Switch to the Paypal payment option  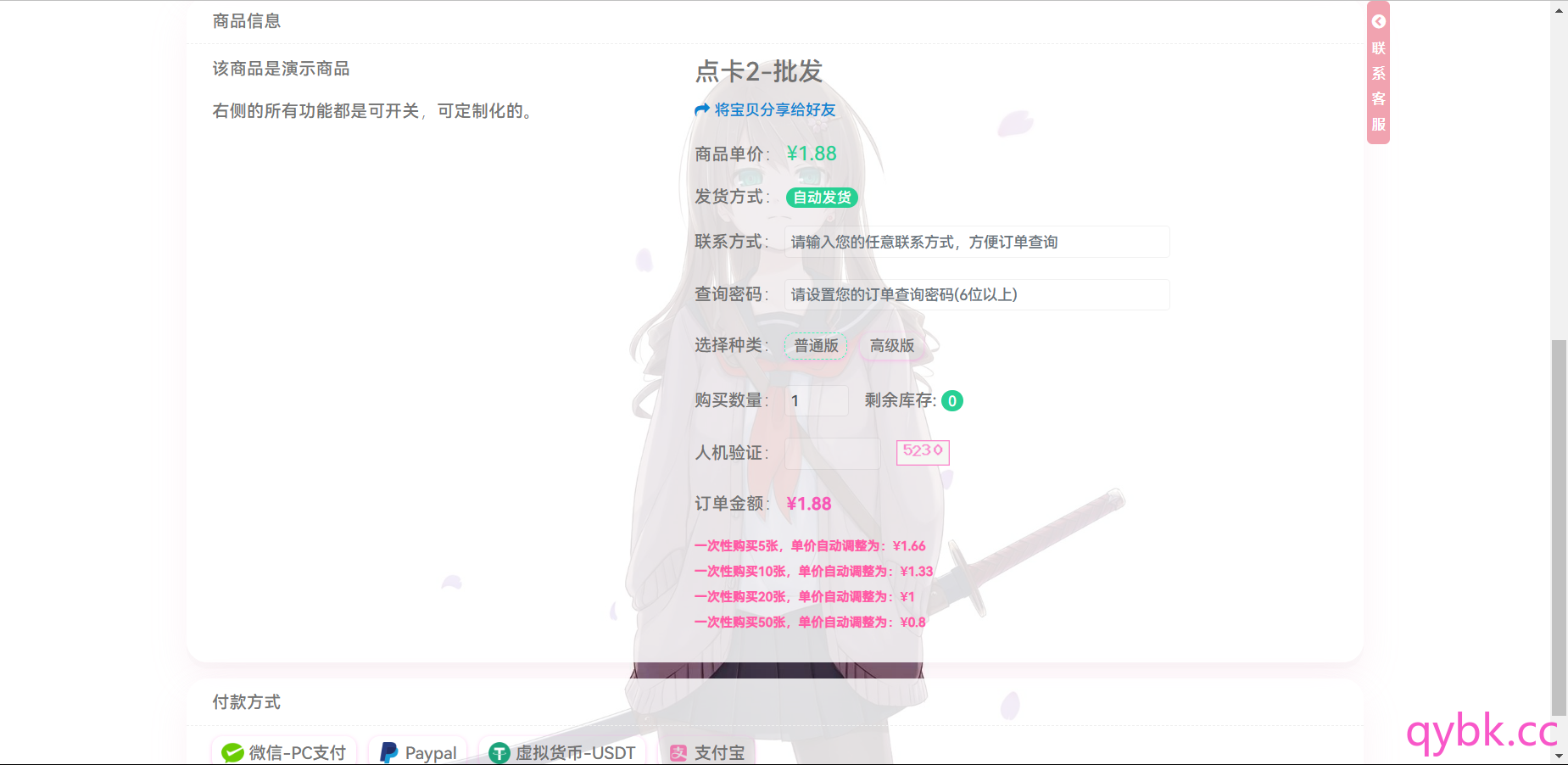[417, 752]
